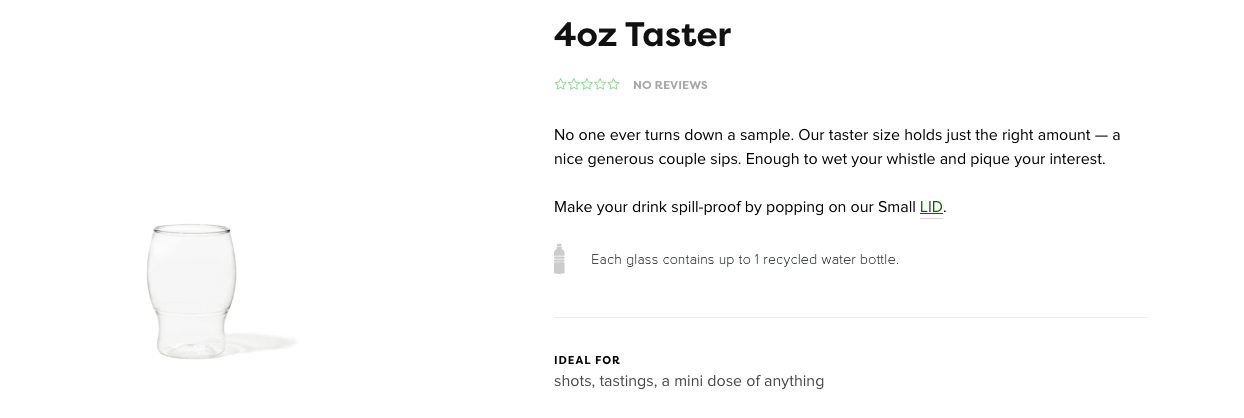
Task: Select the fifth and last rating star
Action: [x=613, y=85]
